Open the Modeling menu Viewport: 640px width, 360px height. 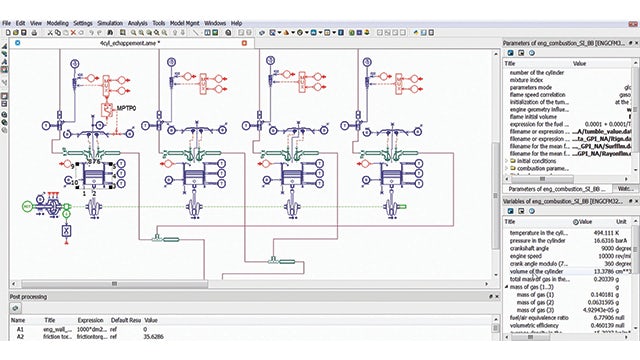click(x=57, y=23)
